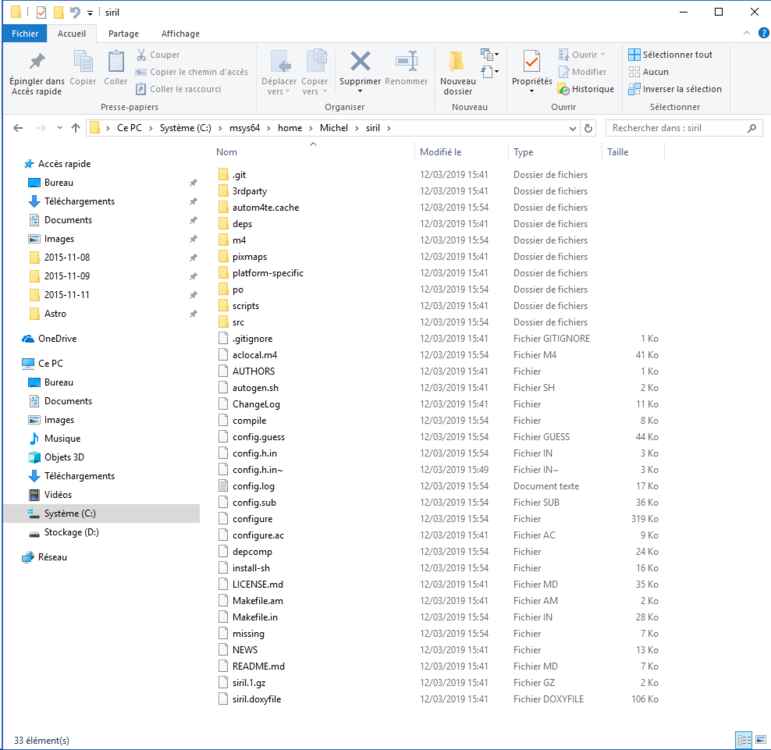The width and height of the screenshot is (771, 750).
Task: Switch to details view icon
Action: point(744,740)
